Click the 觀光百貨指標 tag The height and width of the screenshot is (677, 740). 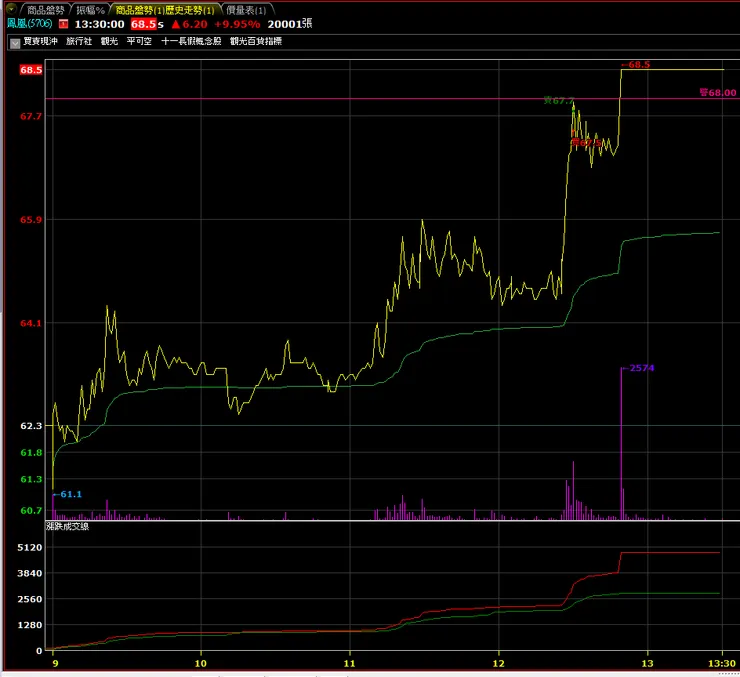256,41
